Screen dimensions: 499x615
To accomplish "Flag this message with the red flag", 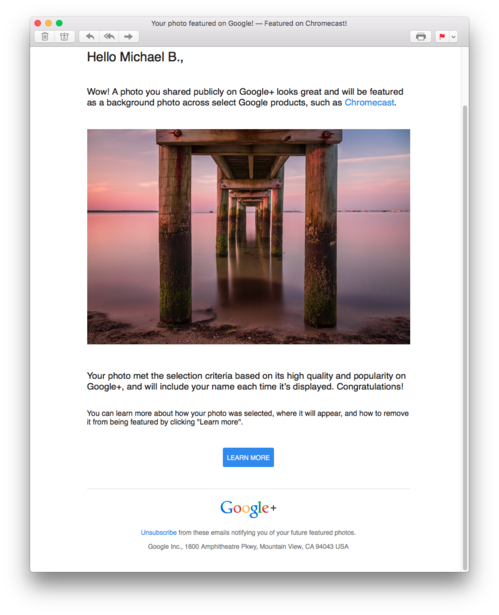I will click(x=442, y=36).
